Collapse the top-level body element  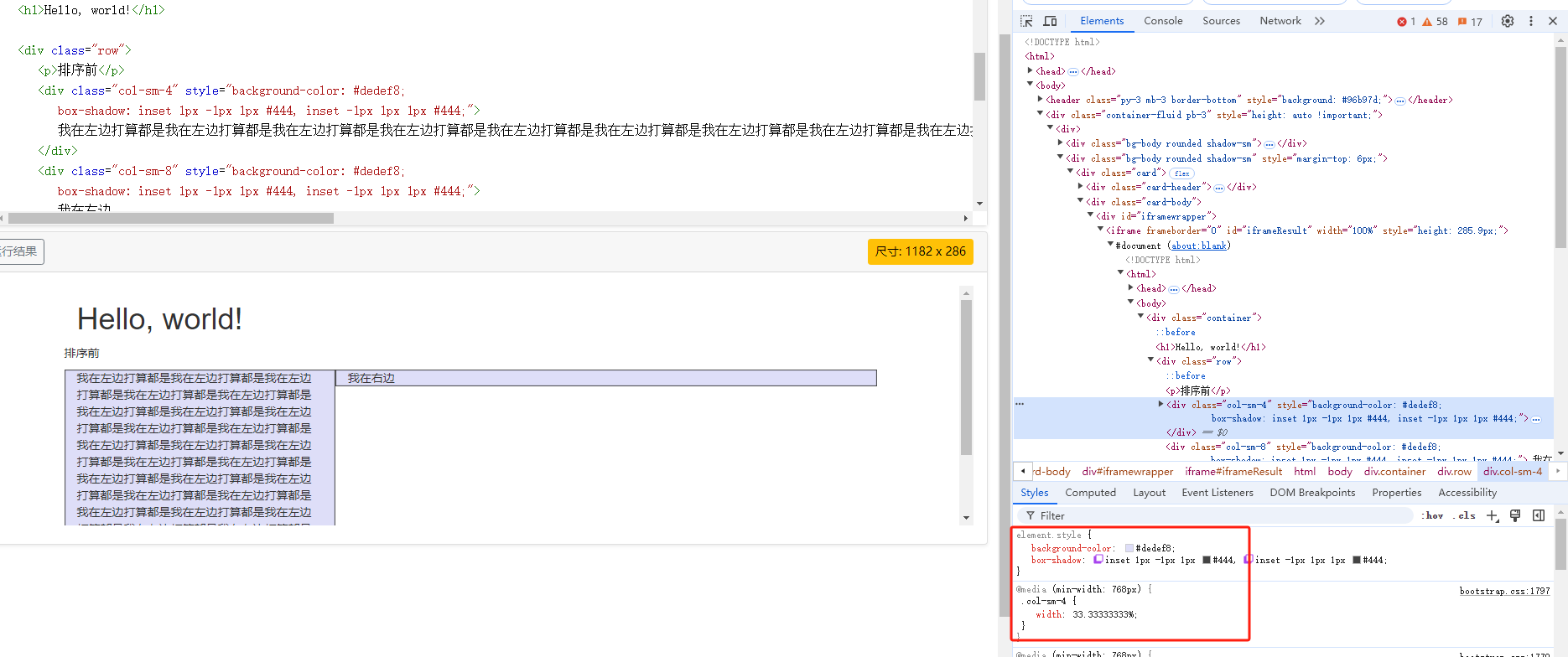1031,85
